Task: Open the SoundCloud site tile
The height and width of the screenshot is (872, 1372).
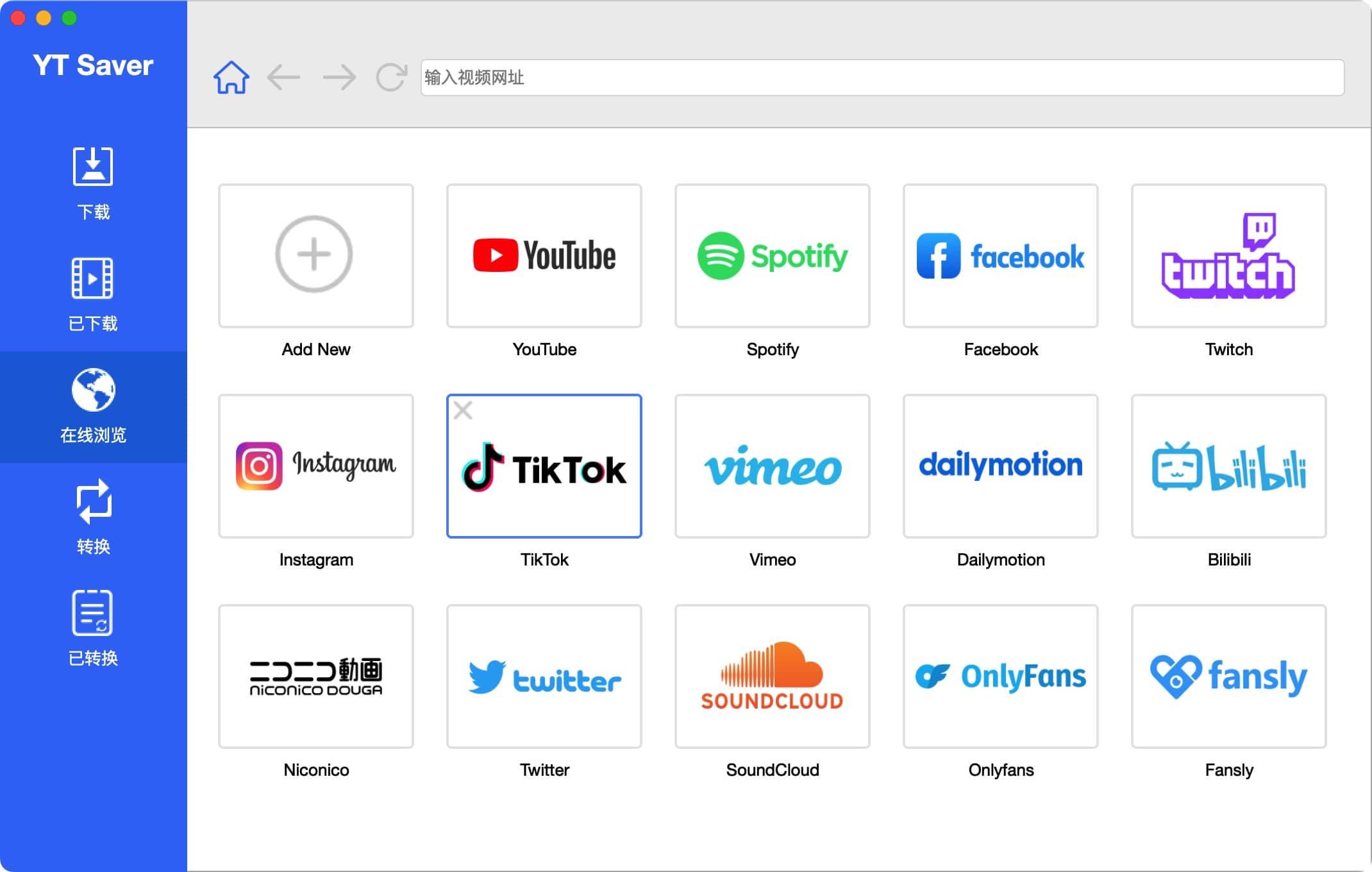Action: [x=773, y=676]
